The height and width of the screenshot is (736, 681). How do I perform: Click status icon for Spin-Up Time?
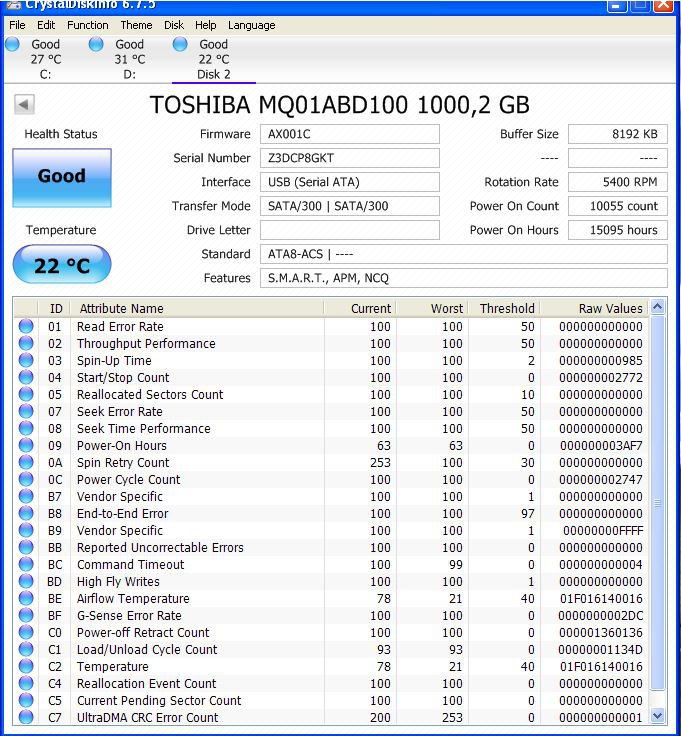pyautogui.click(x=26, y=360)
